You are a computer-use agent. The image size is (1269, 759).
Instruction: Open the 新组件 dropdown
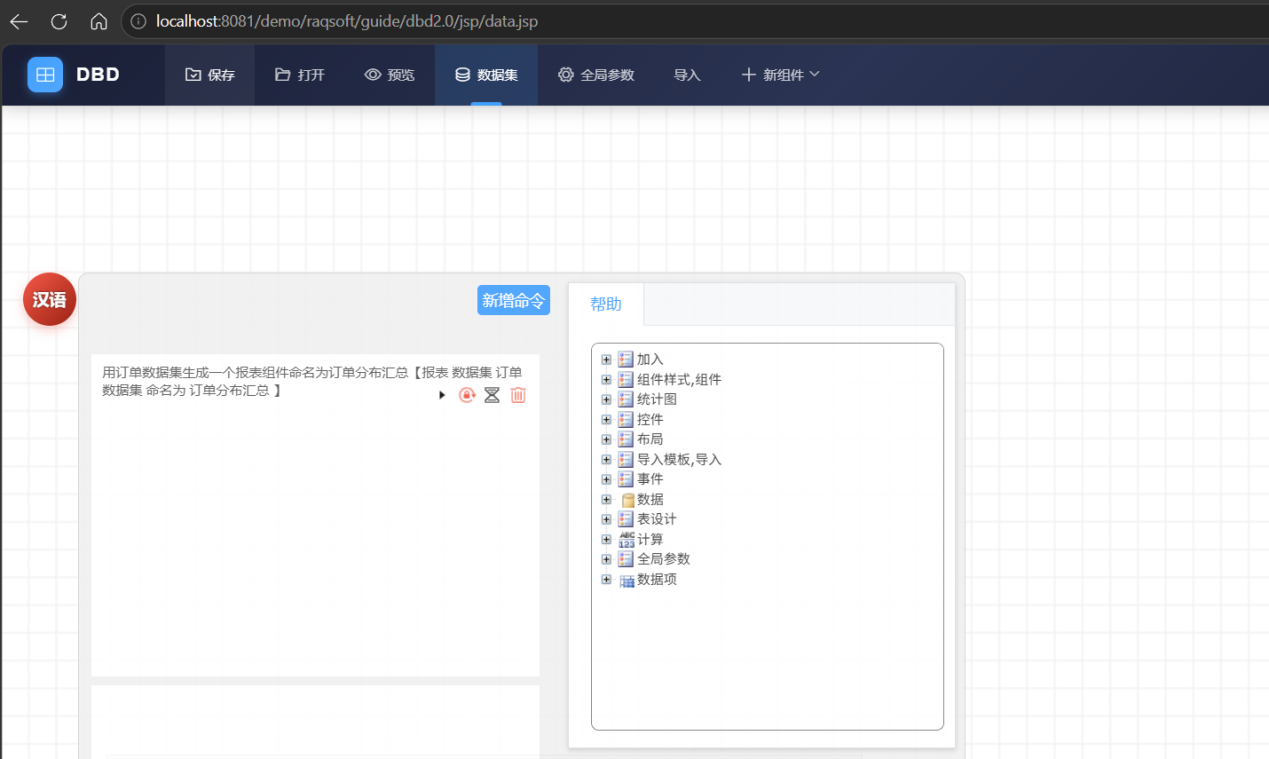(x=780, y=75)
